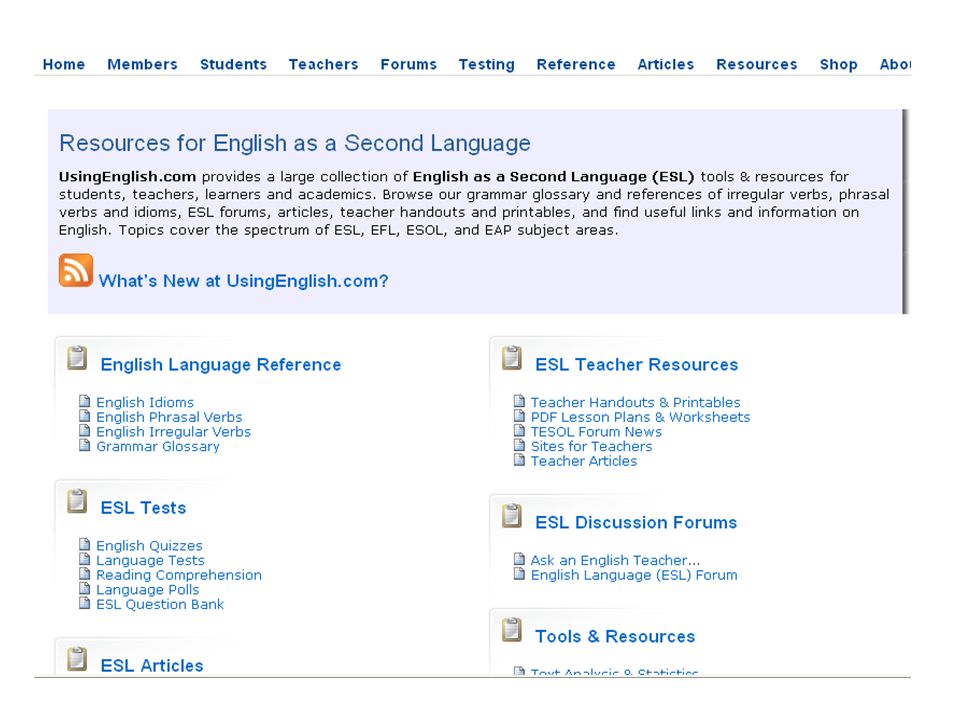Open the ESL Question Bank link
The height and width of the screenshot is (720, 960).
(x=160, y=604)
